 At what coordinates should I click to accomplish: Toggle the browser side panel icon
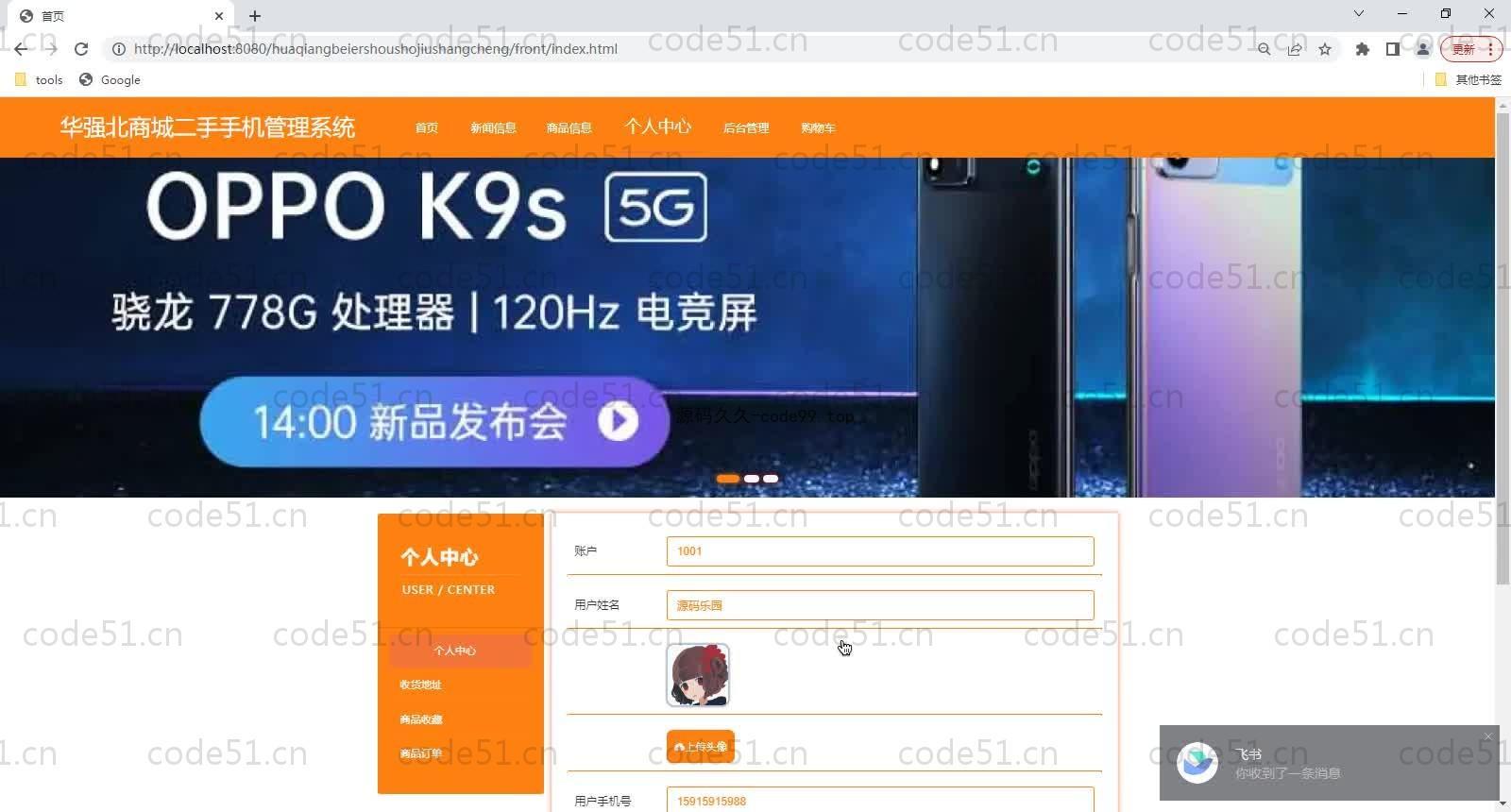(x=1392, y=49)
